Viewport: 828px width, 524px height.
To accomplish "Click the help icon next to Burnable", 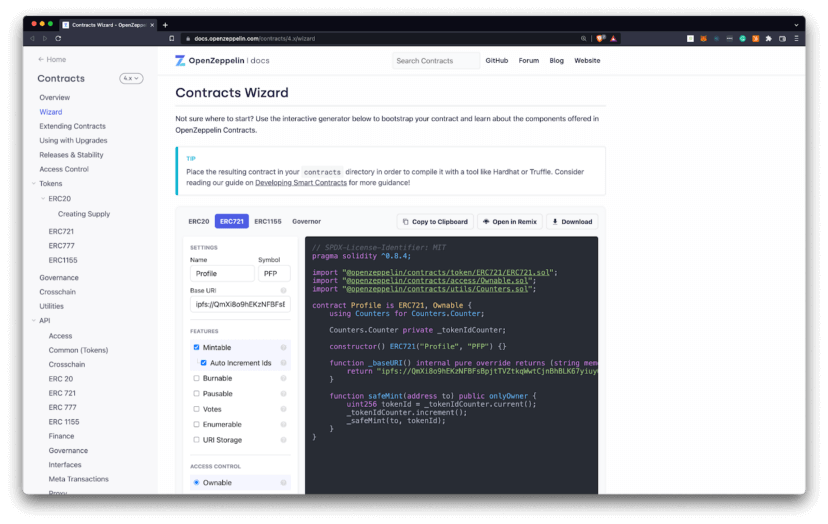I will [x=284, y=379].
